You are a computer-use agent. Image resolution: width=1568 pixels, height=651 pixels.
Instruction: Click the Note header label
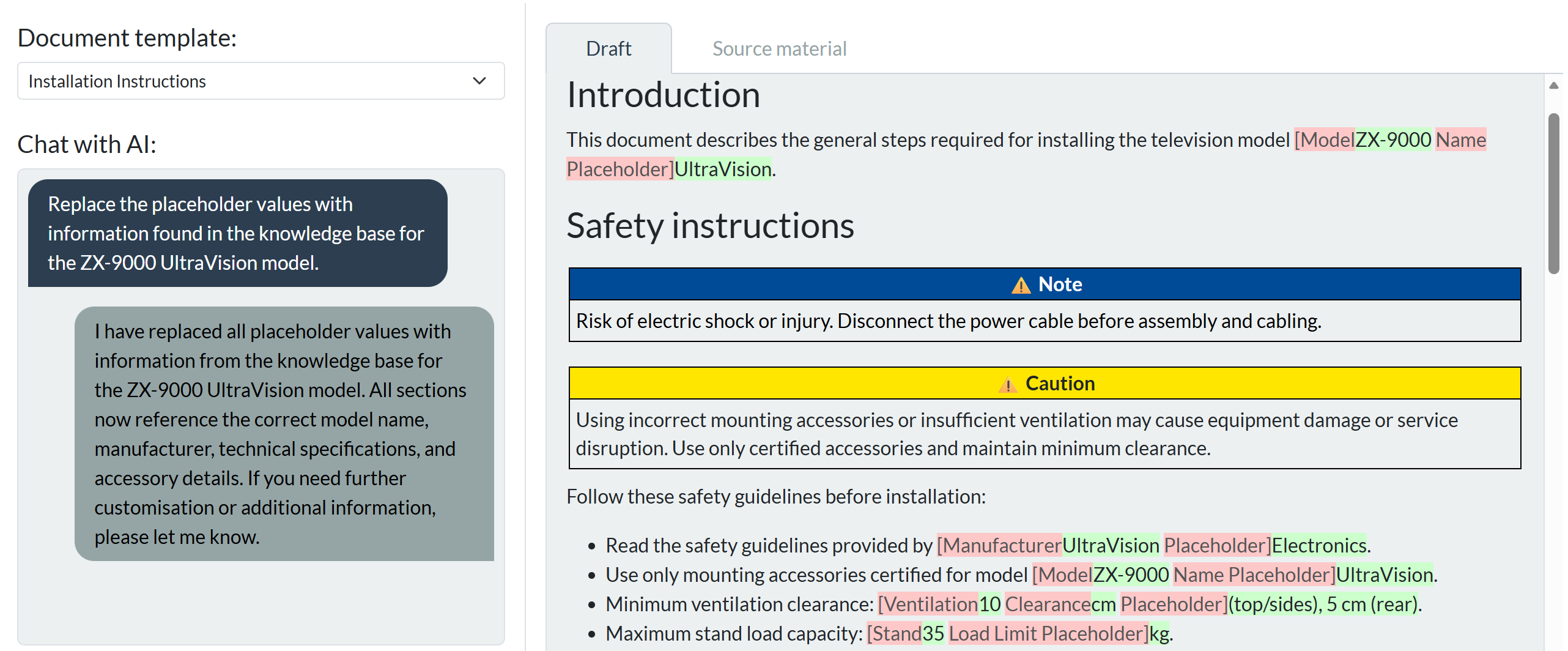click(x=1060, y=285)
